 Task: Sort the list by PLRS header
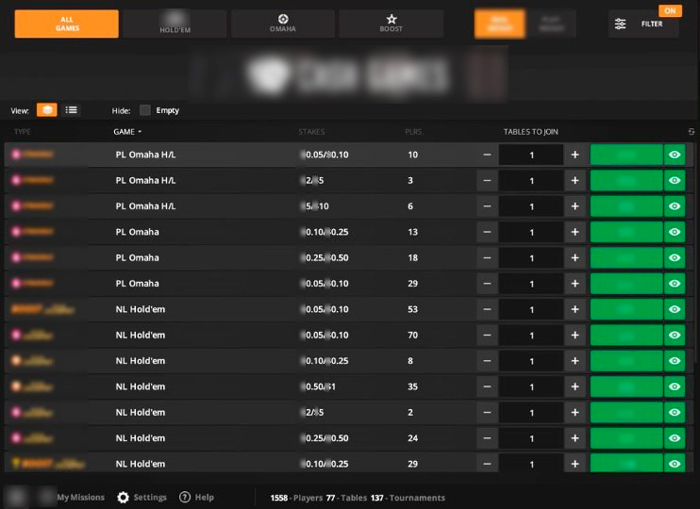coord(414,132)
